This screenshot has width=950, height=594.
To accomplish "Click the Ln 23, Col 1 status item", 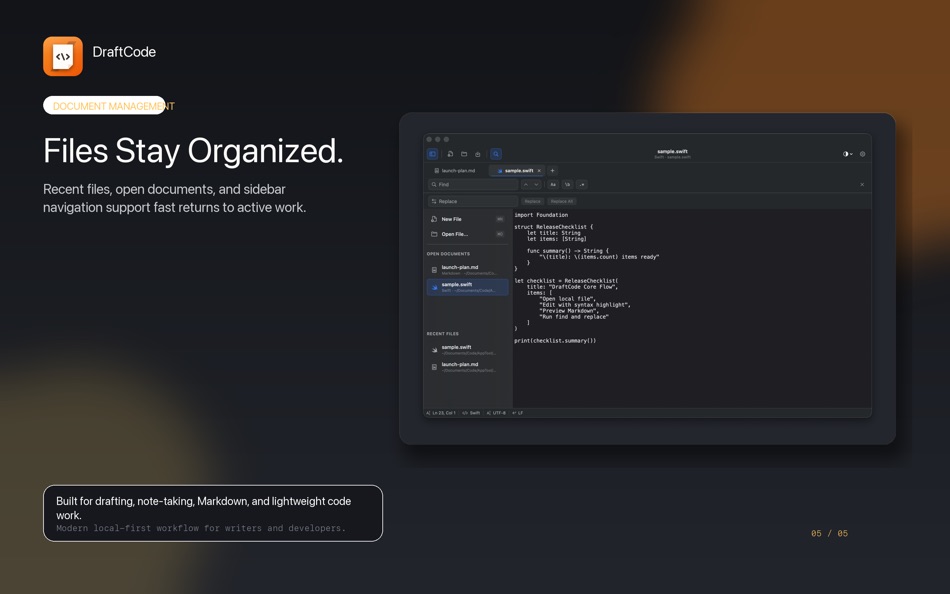I will pyautogui.click(x=441, y=413).
